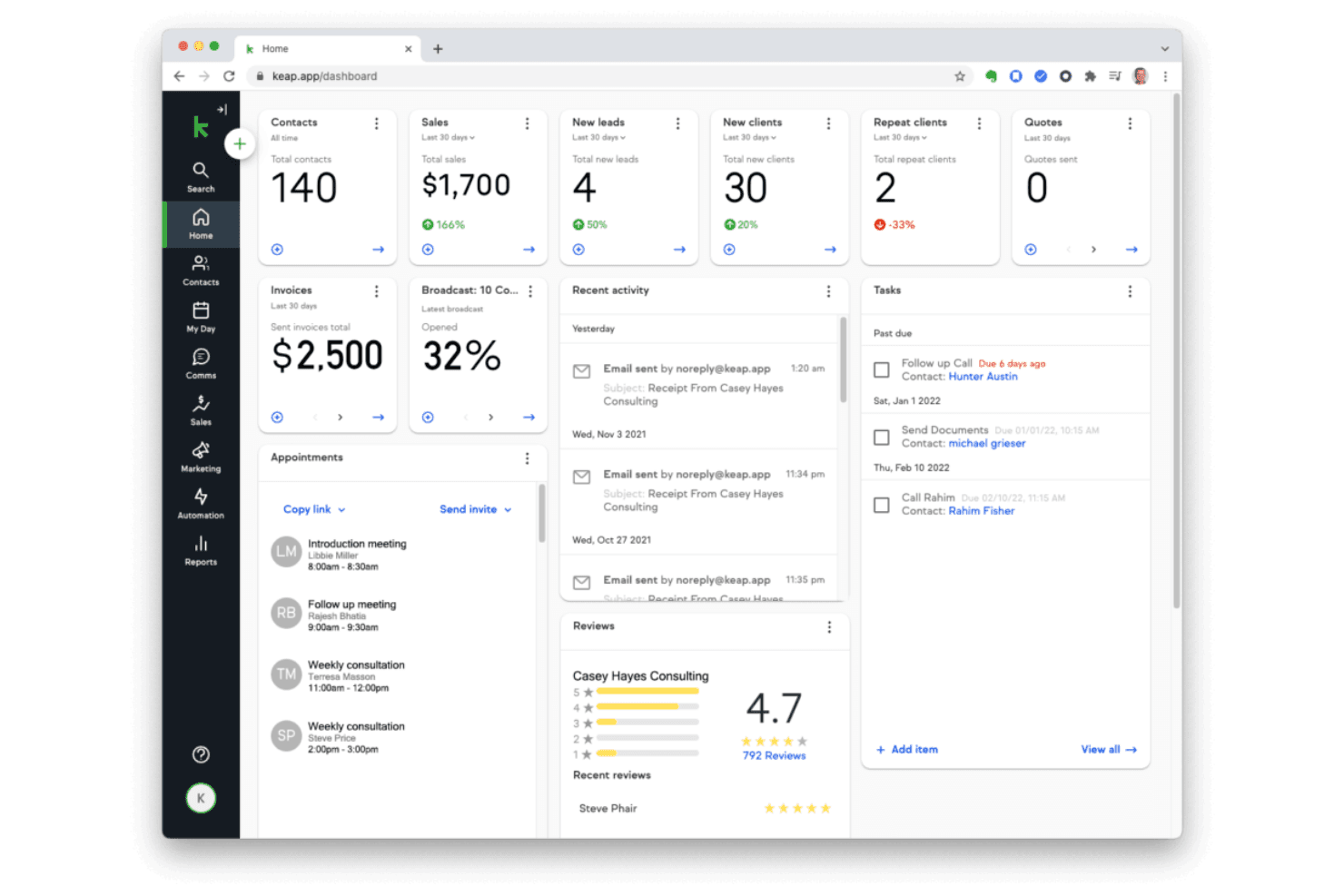This screenshot has width=1344, height=896.
Task: Reload the browser page
Action: [x=229, y=76]
